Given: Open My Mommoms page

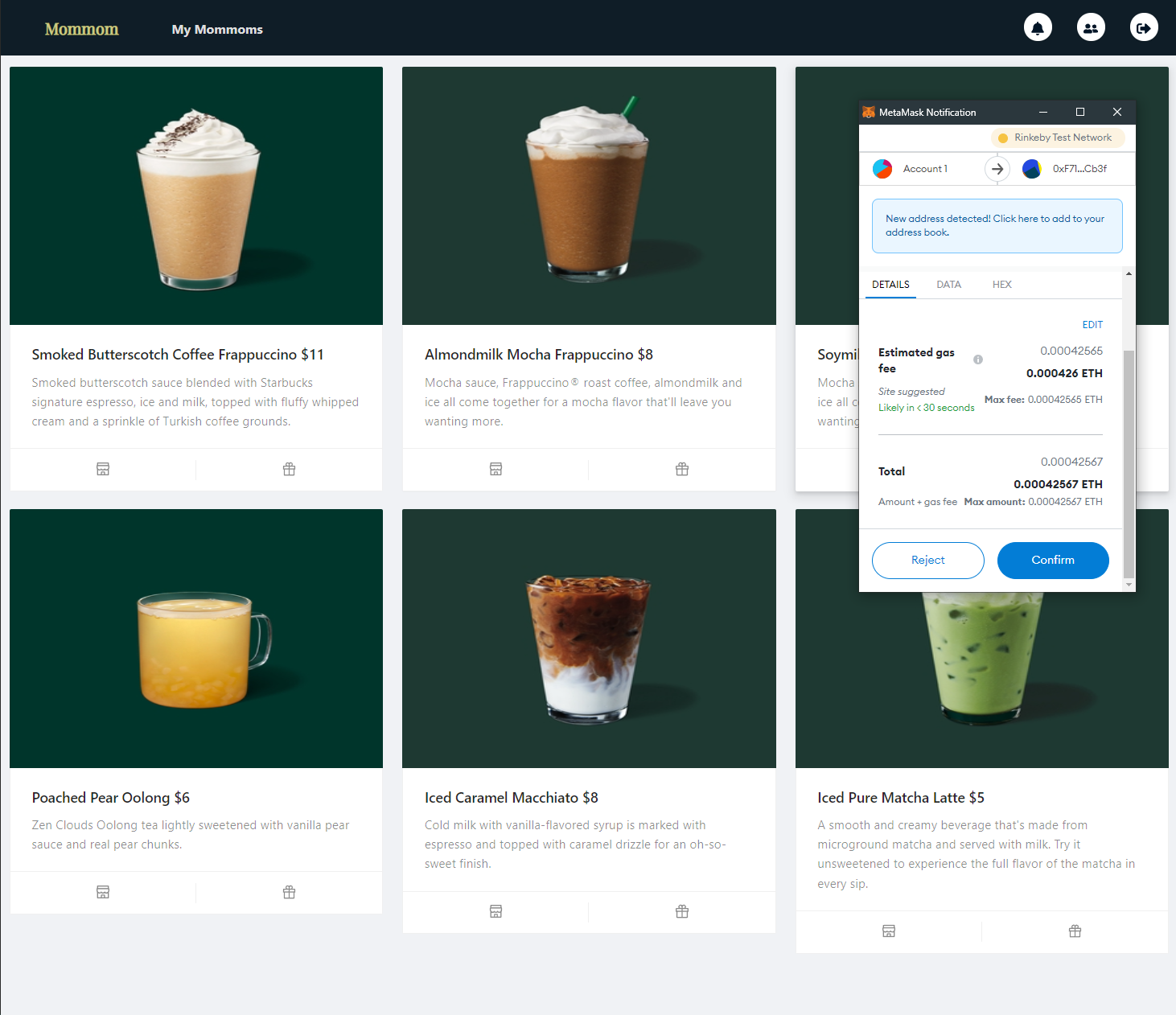Looking at the screenshot, I should click(x=217, y=30).
